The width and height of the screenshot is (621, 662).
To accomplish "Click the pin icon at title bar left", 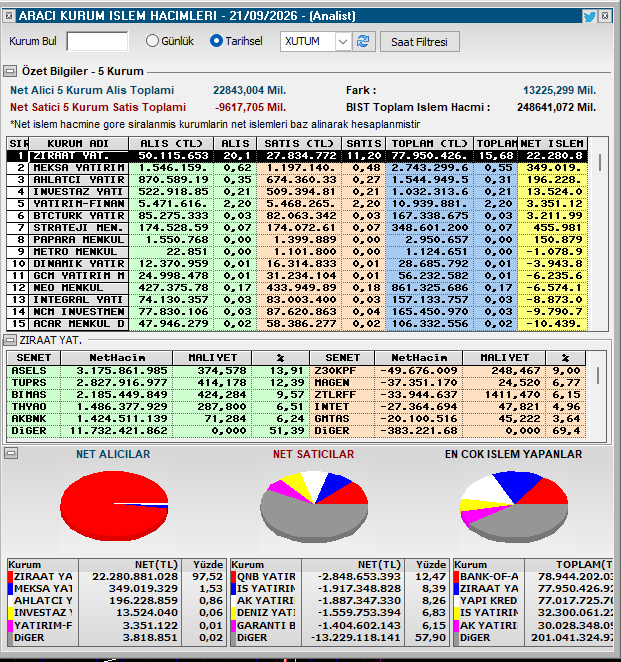I will (8, 16).
